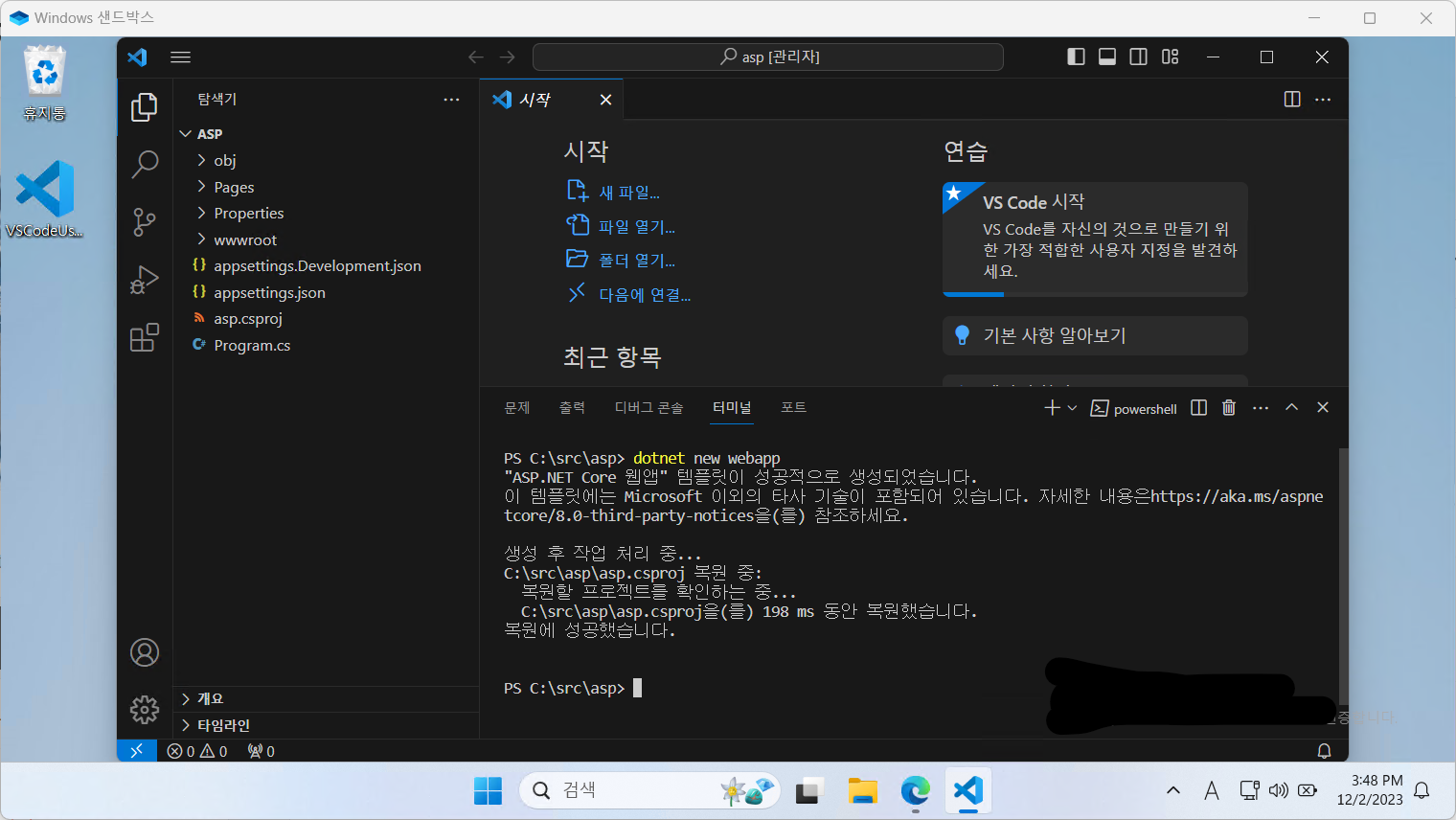Screen dimensions: 1456x820
Task: Click the terminal vertical scrollbar
Action: click(1343, 577)
